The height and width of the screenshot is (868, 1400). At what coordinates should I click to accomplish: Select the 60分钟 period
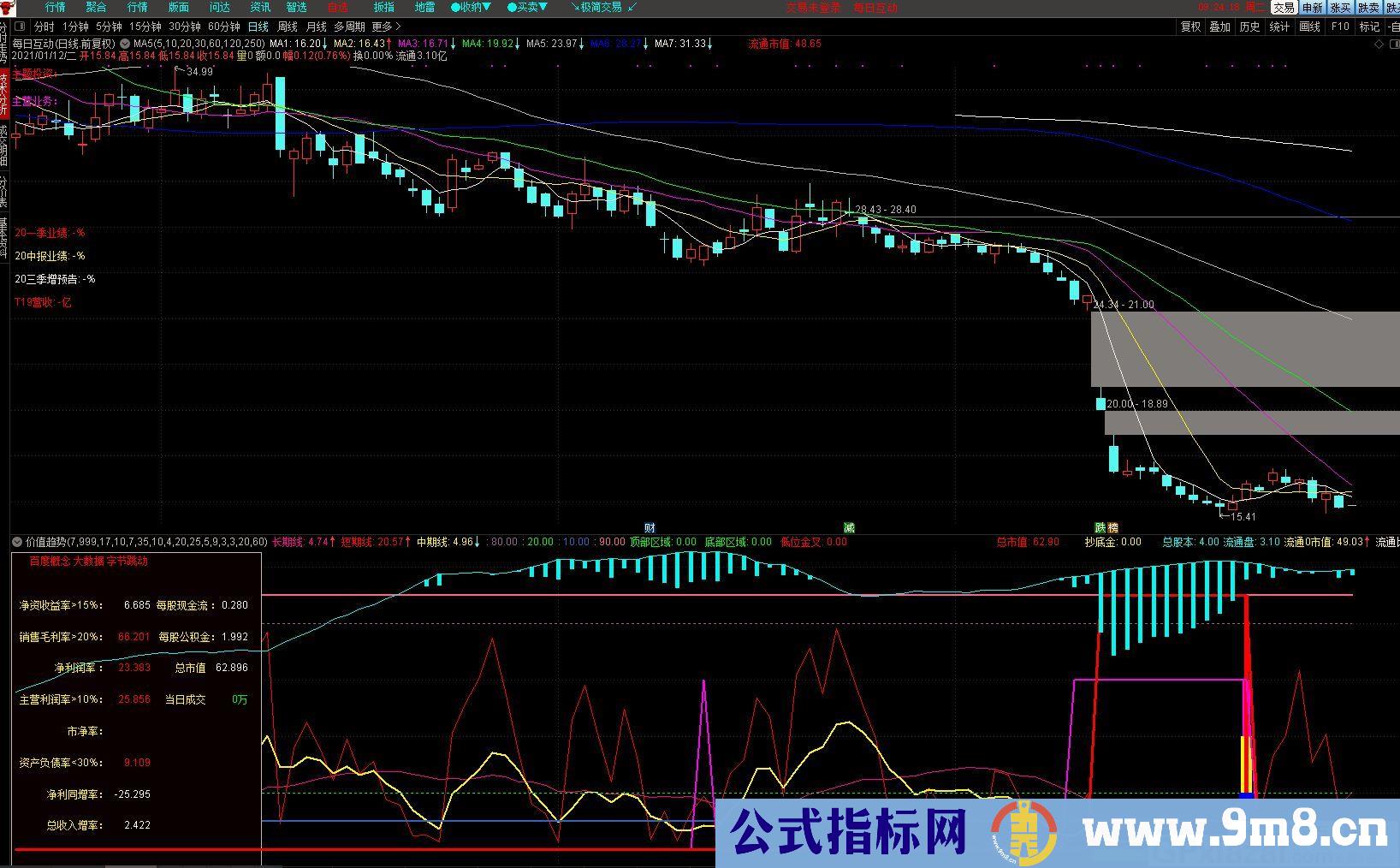(223, 27)
